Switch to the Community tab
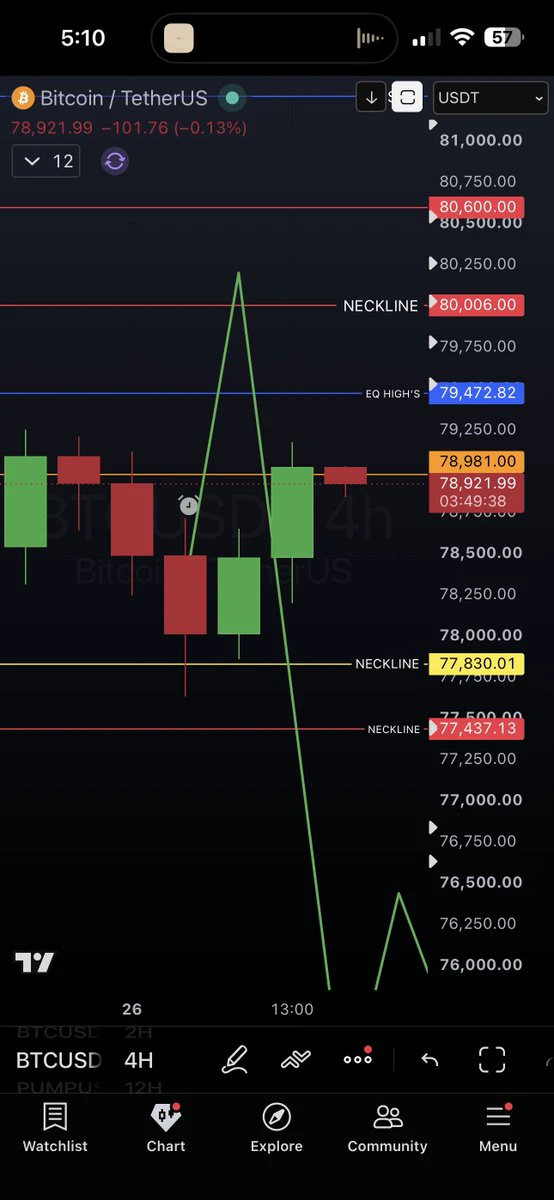The width and height of the screenshot is (554, 1200). [387, 1128]
